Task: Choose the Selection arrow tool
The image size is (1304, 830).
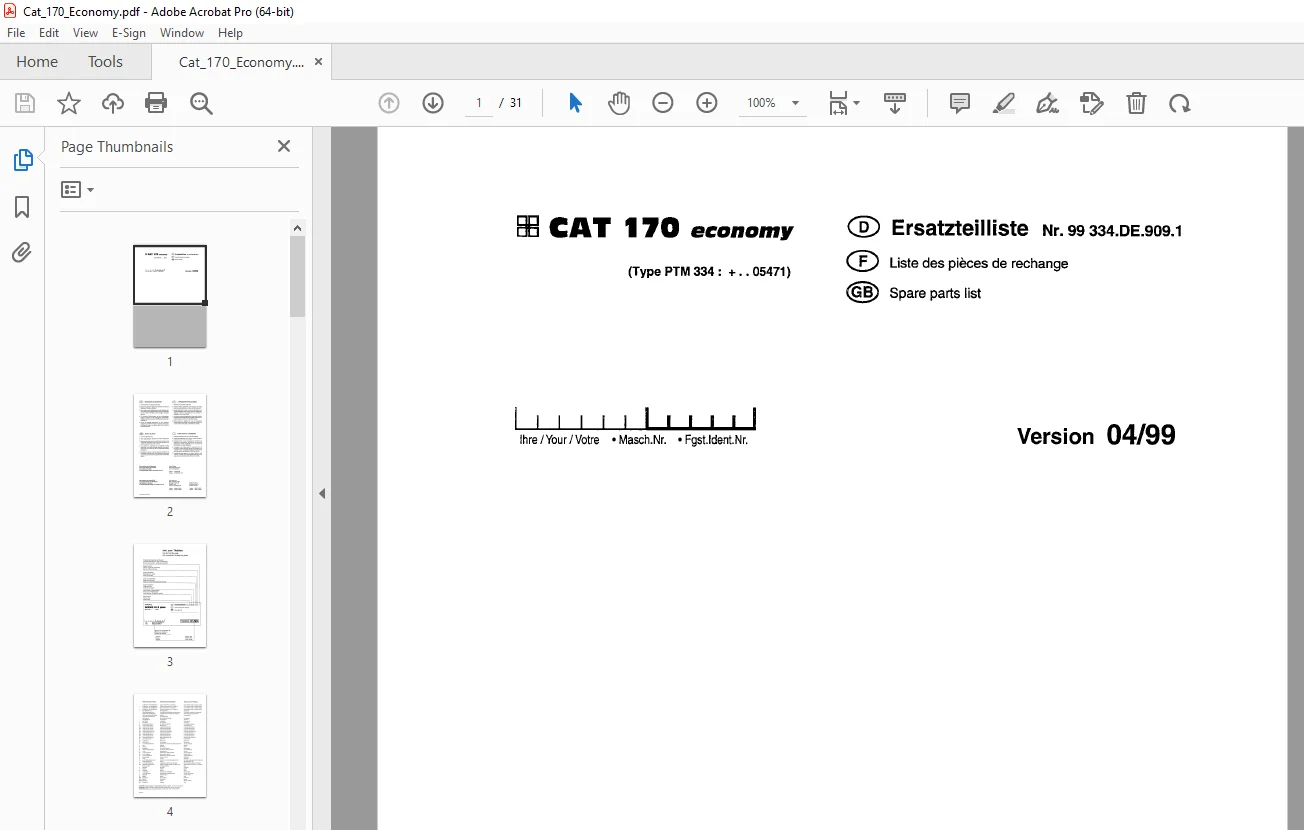Action: click(x=575, y=103)
